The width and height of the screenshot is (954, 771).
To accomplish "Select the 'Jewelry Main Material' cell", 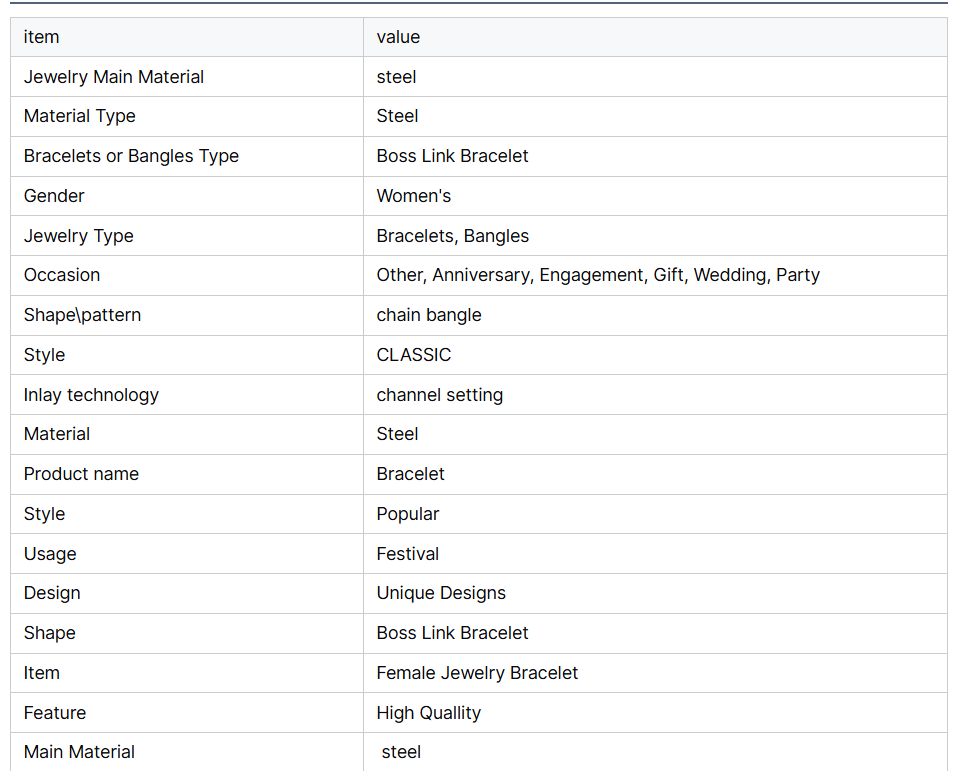I will pyautogui.click(x=187, y=77).
